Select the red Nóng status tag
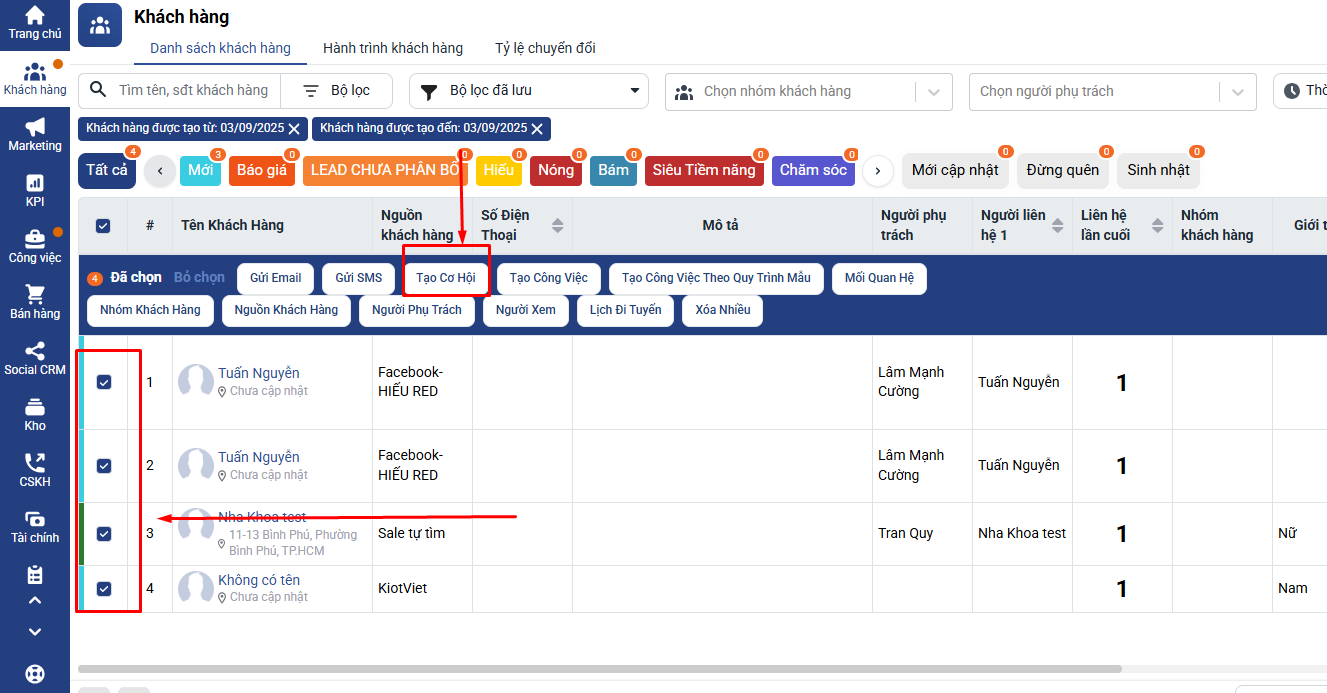 click(555, 170)
